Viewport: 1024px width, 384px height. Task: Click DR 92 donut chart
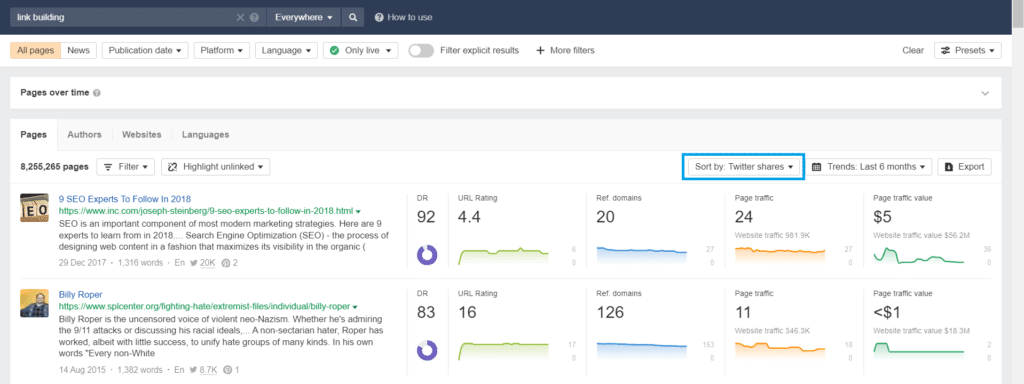click(426, 255)
